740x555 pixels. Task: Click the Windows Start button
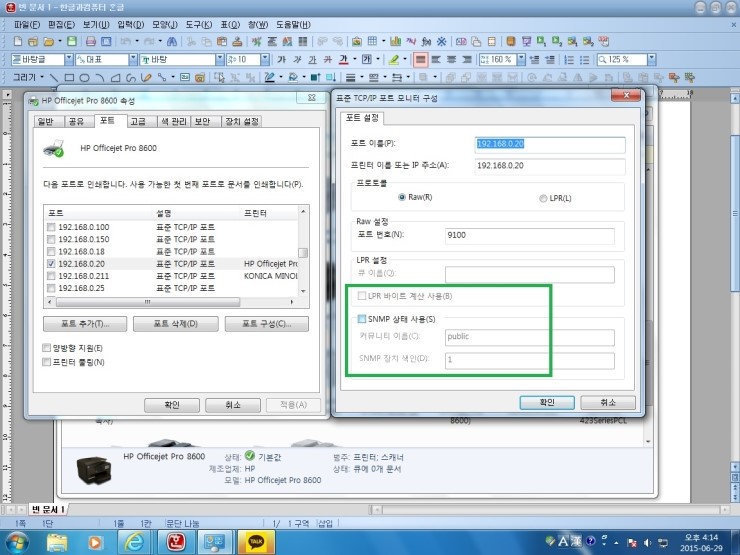[18, 541]
